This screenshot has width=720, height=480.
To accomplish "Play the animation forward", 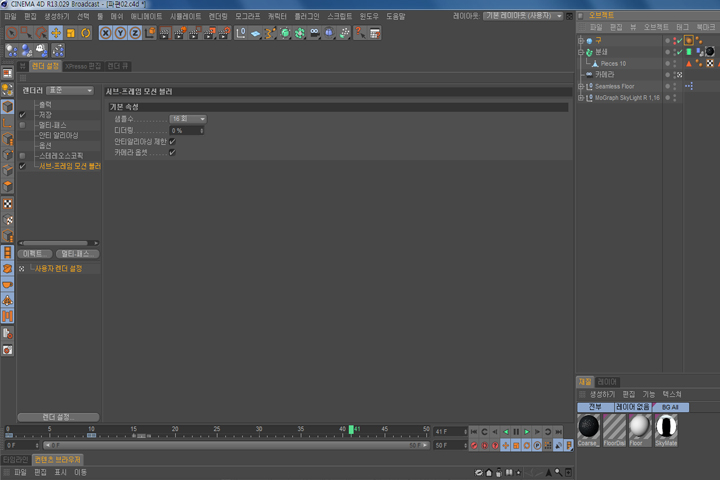I will [527, 432].
